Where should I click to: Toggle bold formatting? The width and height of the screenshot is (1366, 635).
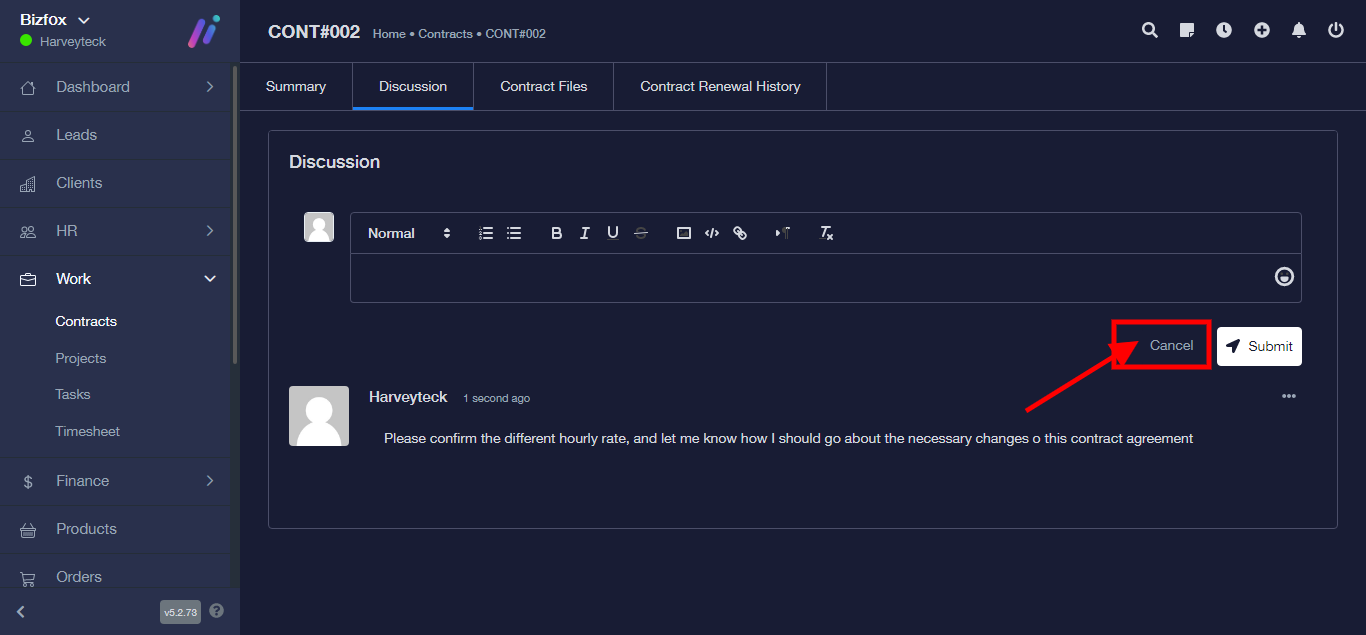(x=557, y=233)
